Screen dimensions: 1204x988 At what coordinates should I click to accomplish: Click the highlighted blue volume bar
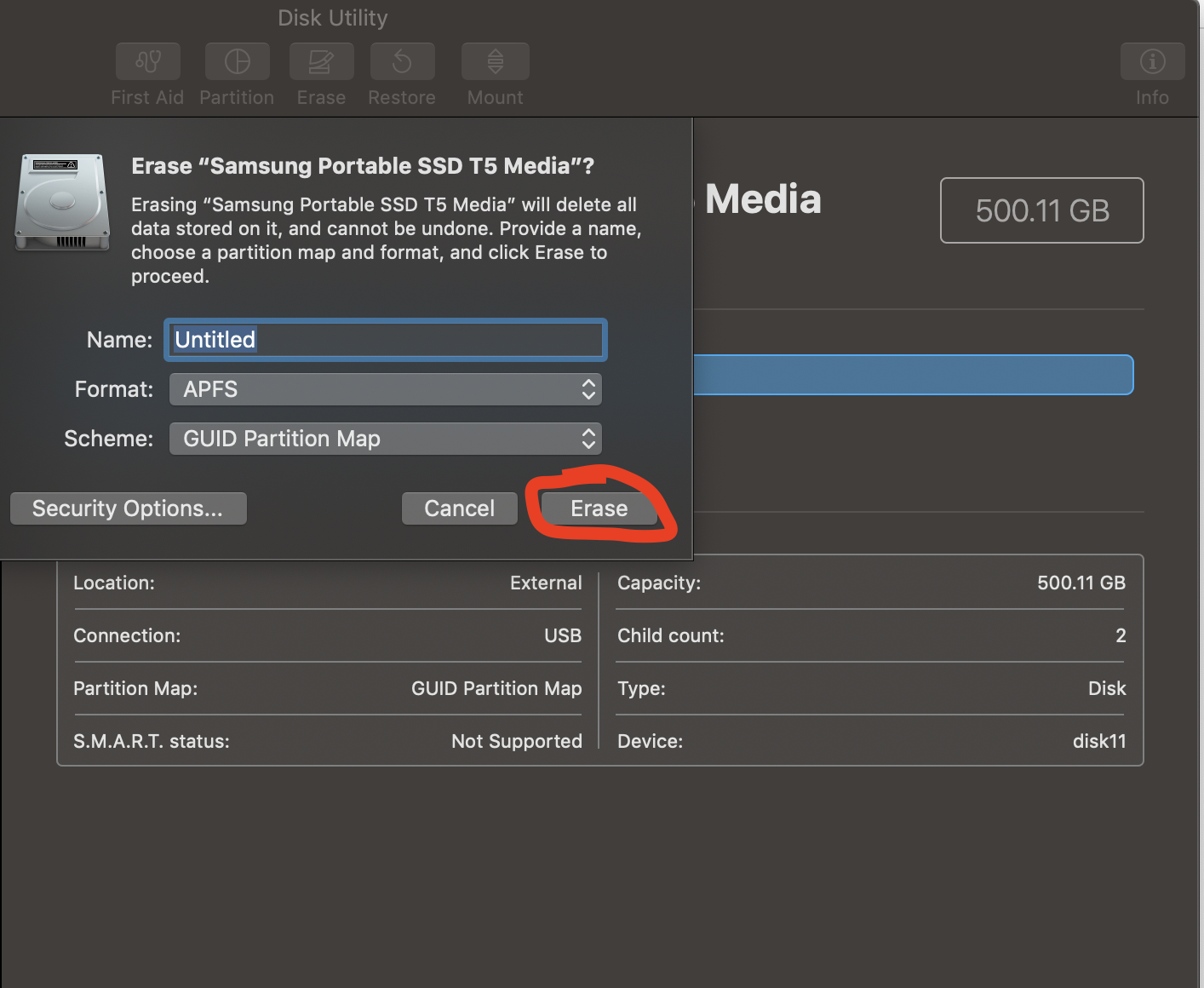point(911,375)
